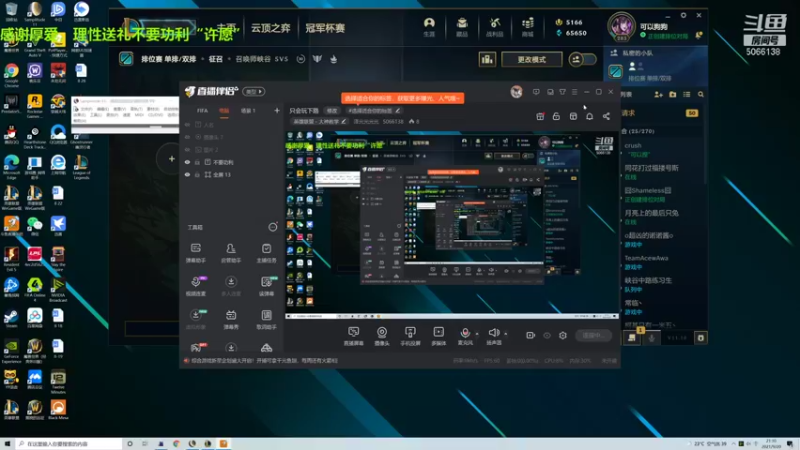
Task: Open the hamburger menu in streaming app title bar
Action: click(x=574, y=92)
